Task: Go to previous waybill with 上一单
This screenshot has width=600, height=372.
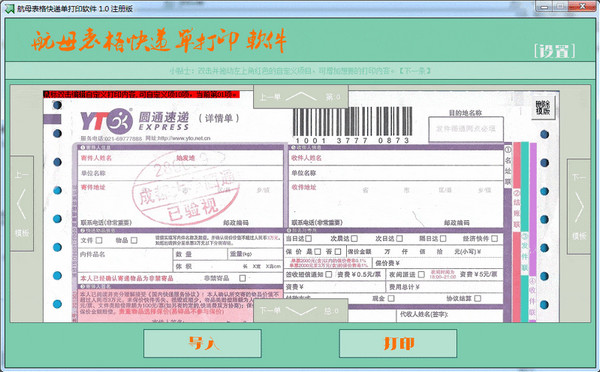Action: coord(301,96)
